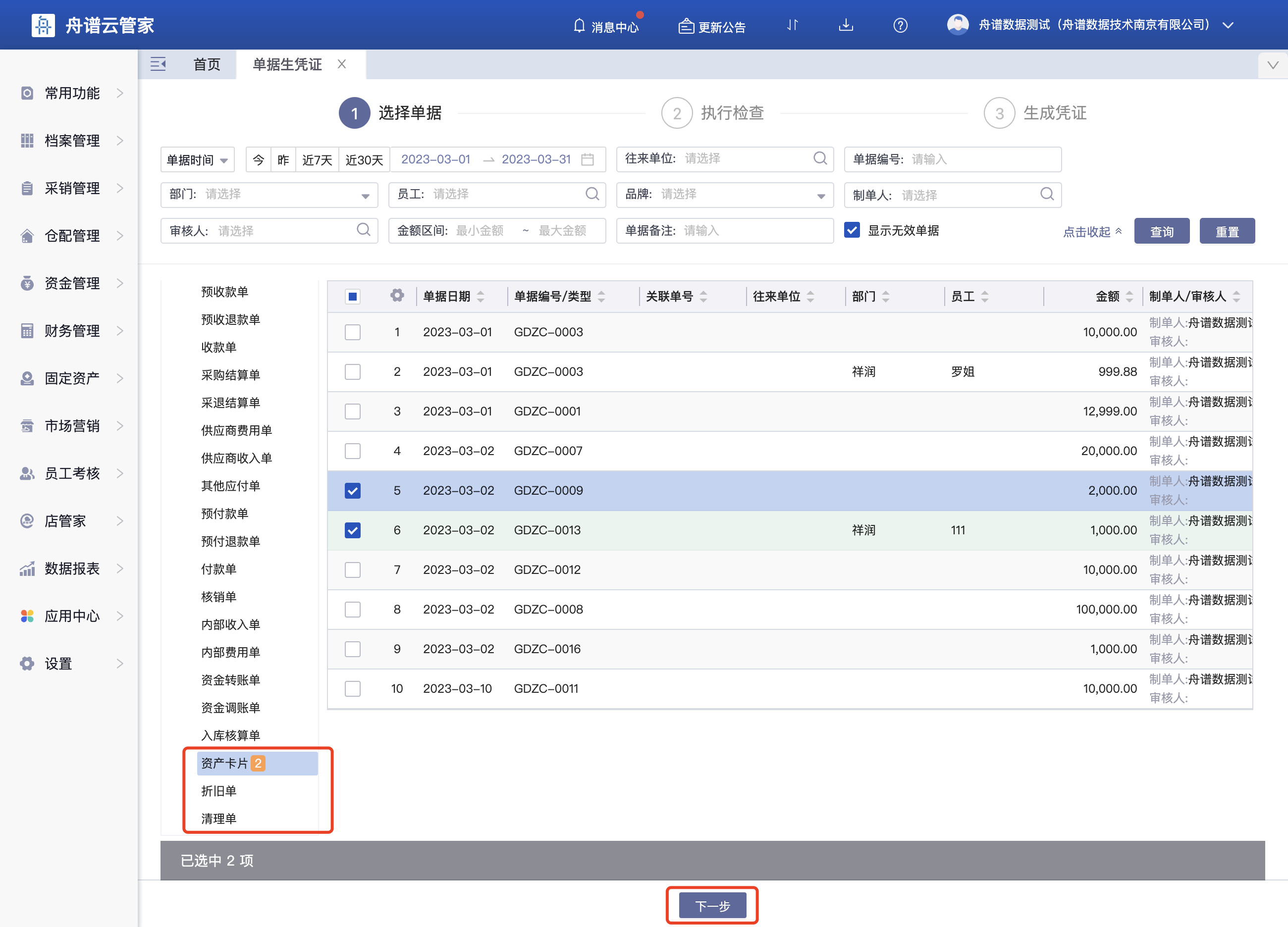Screen dimensions: 1288x927
Task: Select 折旧单 in the document type list
Action: coord(218,791)
